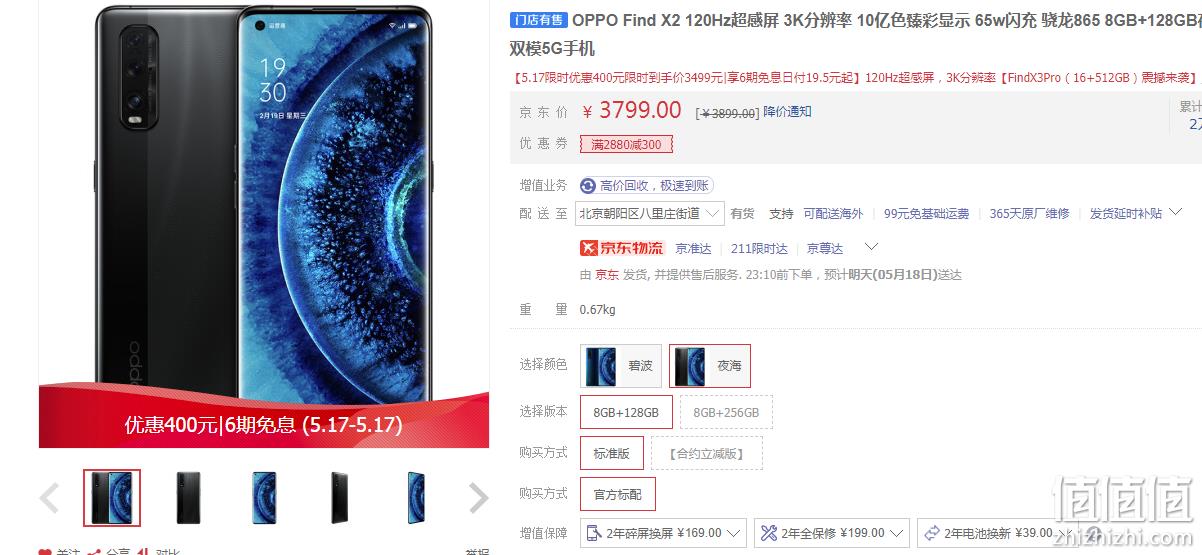The height and width of the screenshot is (555, 1202).
Task: Open the 北京朝阳区八里庄街道 delivery address dropdown
Action: tap(650, 213)
